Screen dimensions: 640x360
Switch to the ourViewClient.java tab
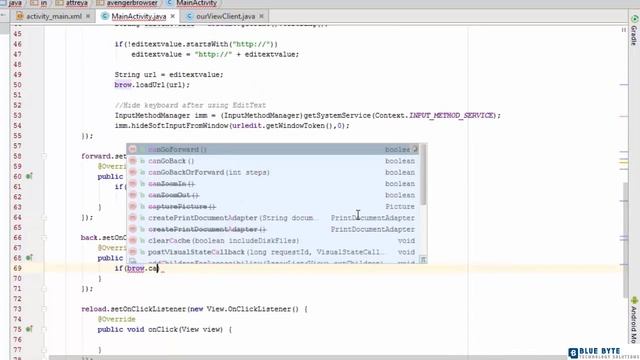(225, 16)
